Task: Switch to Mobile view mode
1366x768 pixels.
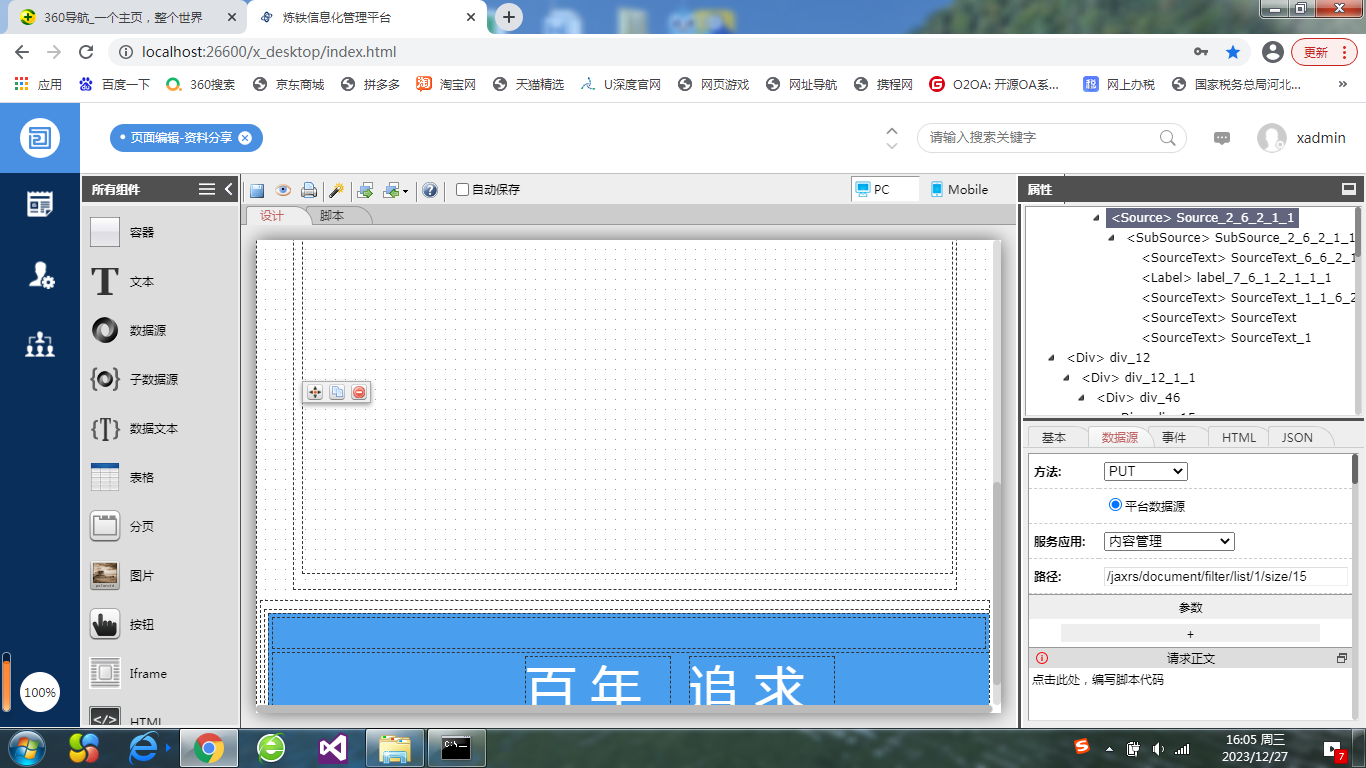Action: 959,189
